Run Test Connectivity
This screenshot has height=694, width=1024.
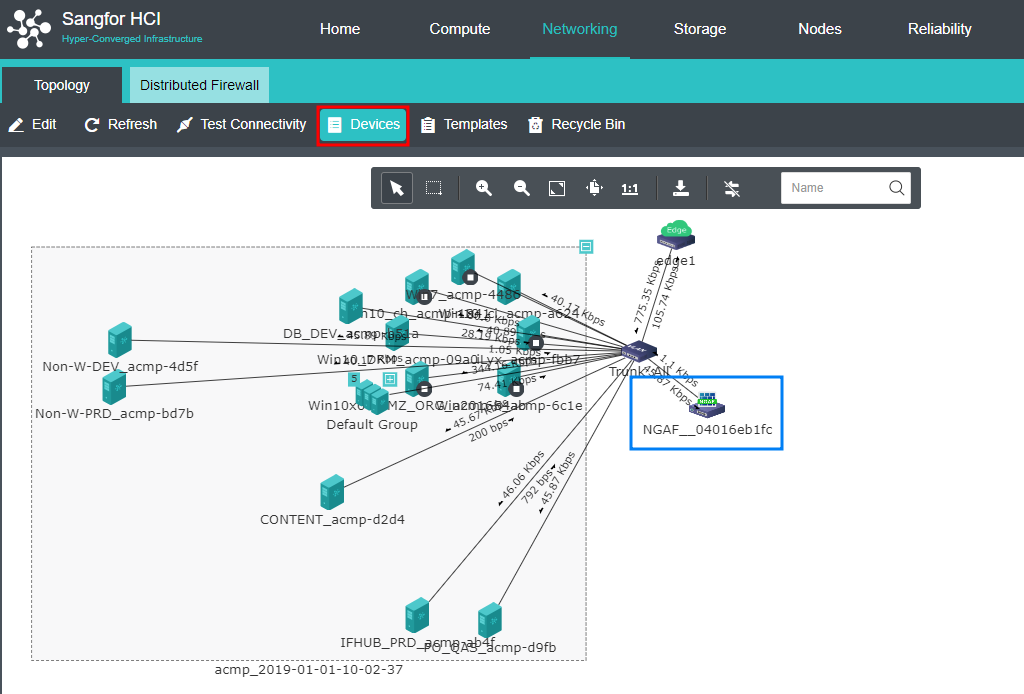pos(241,124)
